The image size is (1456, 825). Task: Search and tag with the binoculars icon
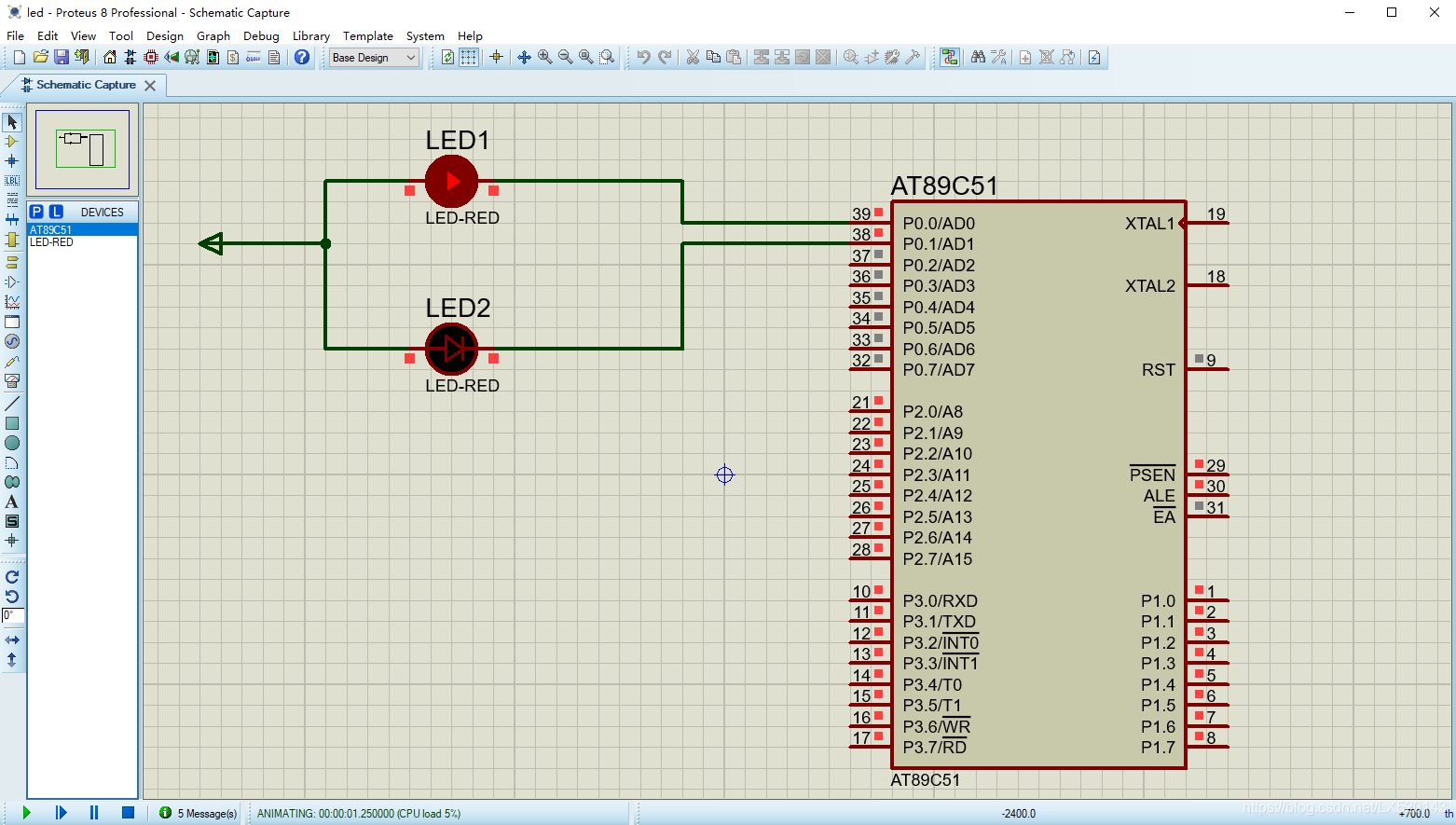pyautogui.click(x=978, y=57)
